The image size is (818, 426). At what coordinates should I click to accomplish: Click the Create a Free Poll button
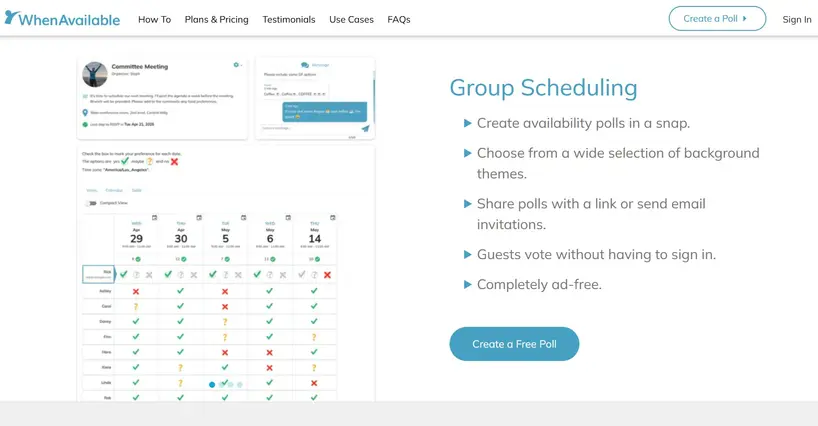click(x=514, y=344)
